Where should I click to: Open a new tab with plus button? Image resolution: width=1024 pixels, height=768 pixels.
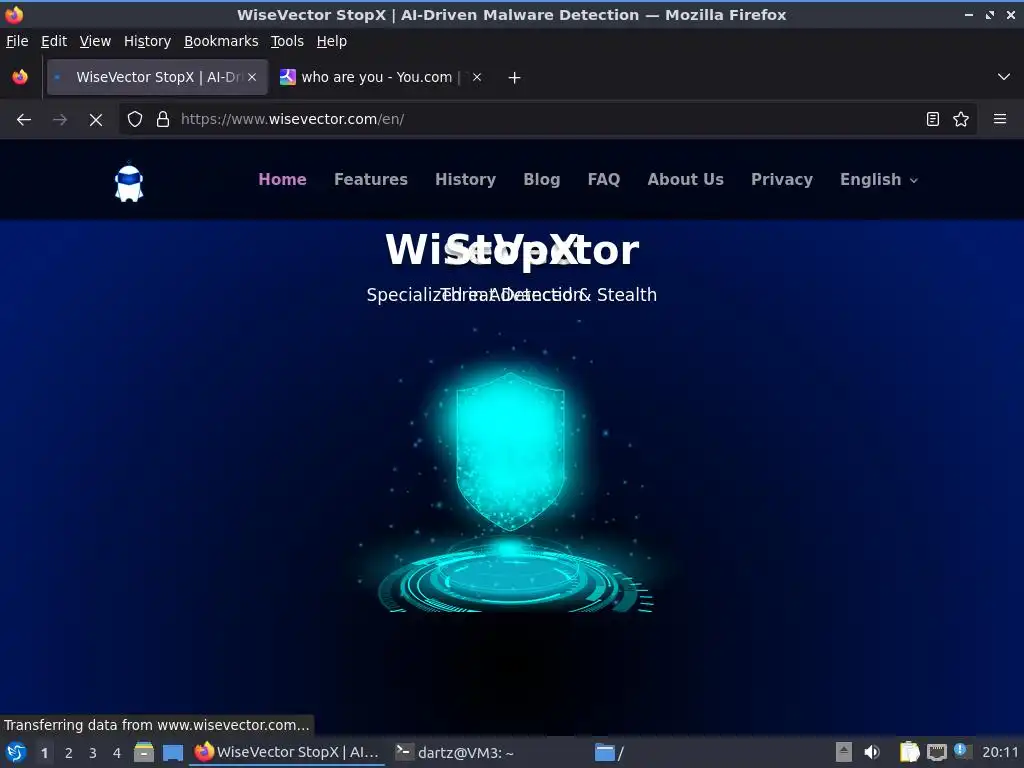click(x=515, y=78)
